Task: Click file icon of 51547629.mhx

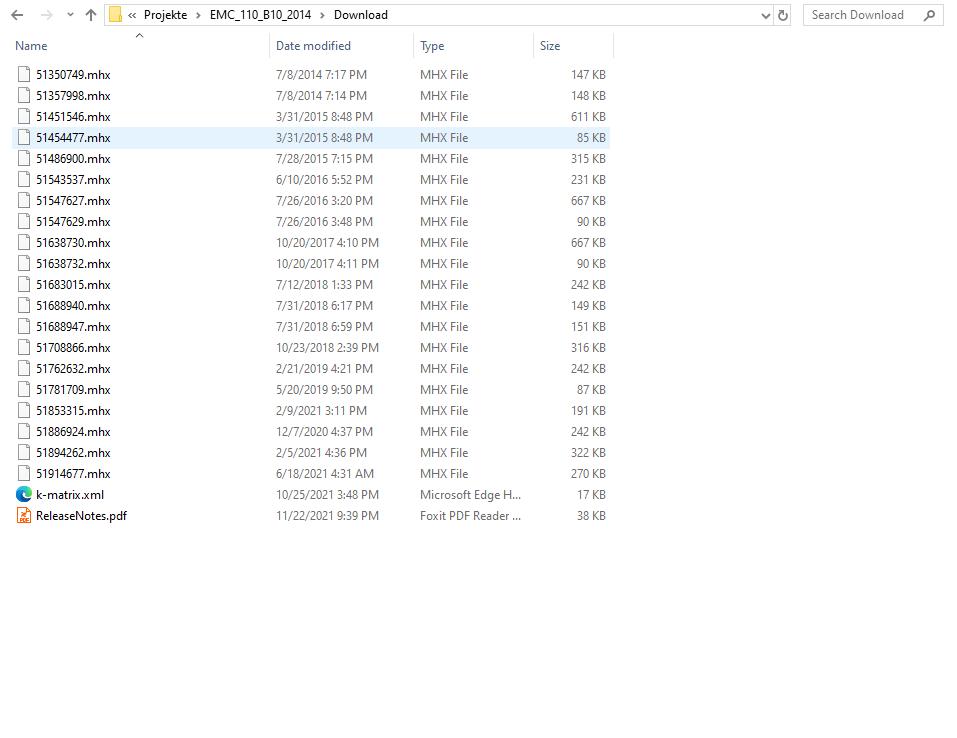Action: pos(24,222)
